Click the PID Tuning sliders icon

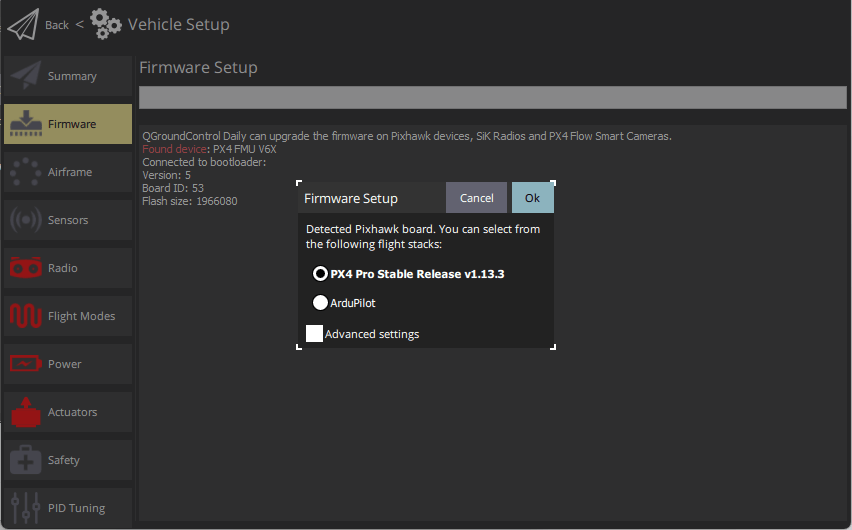[25, 507]
